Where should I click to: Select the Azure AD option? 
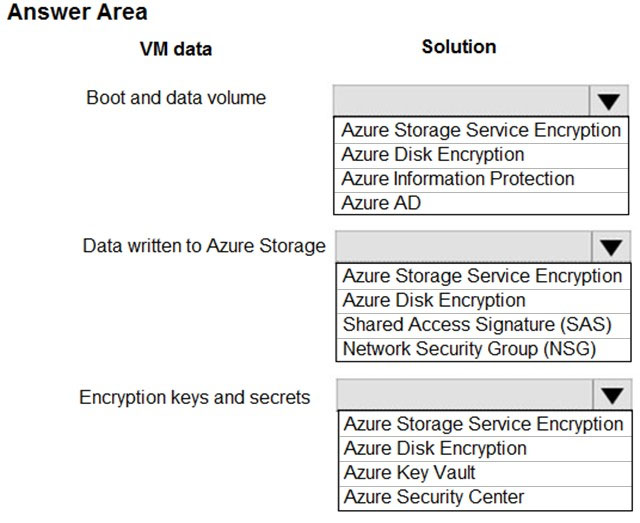(481, 203)
